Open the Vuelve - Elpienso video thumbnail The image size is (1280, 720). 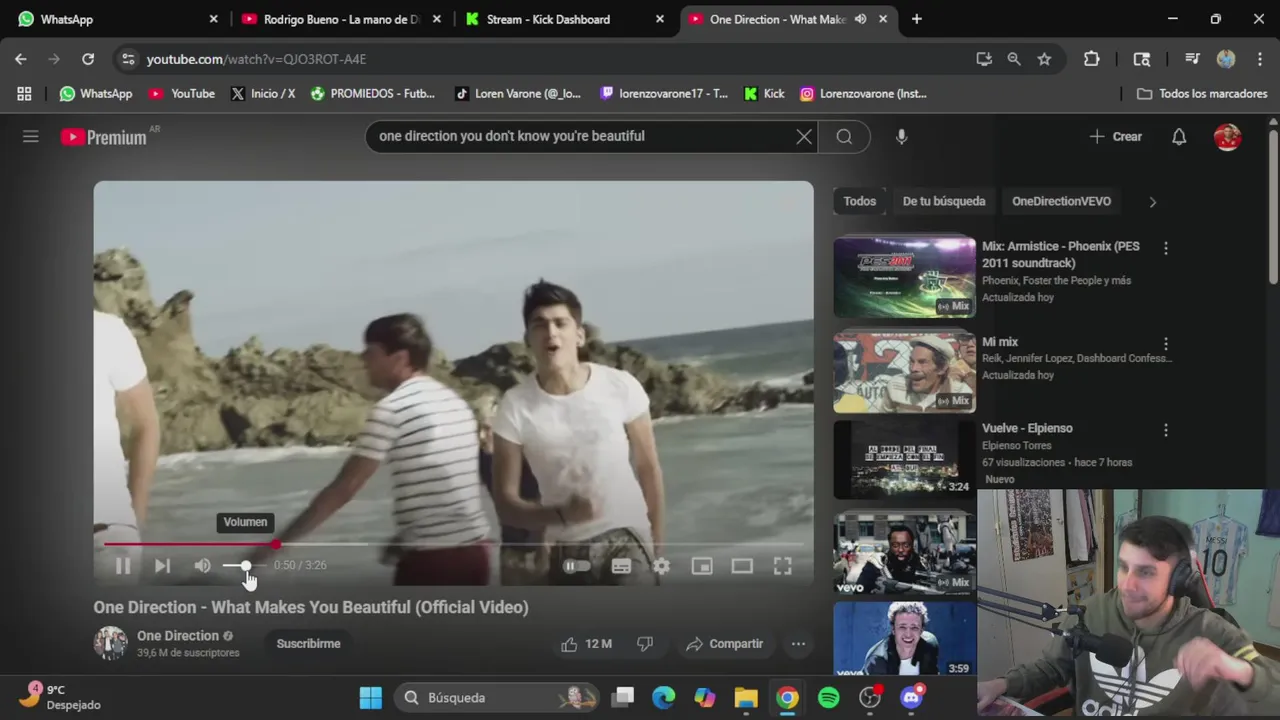tap(904, 458)
